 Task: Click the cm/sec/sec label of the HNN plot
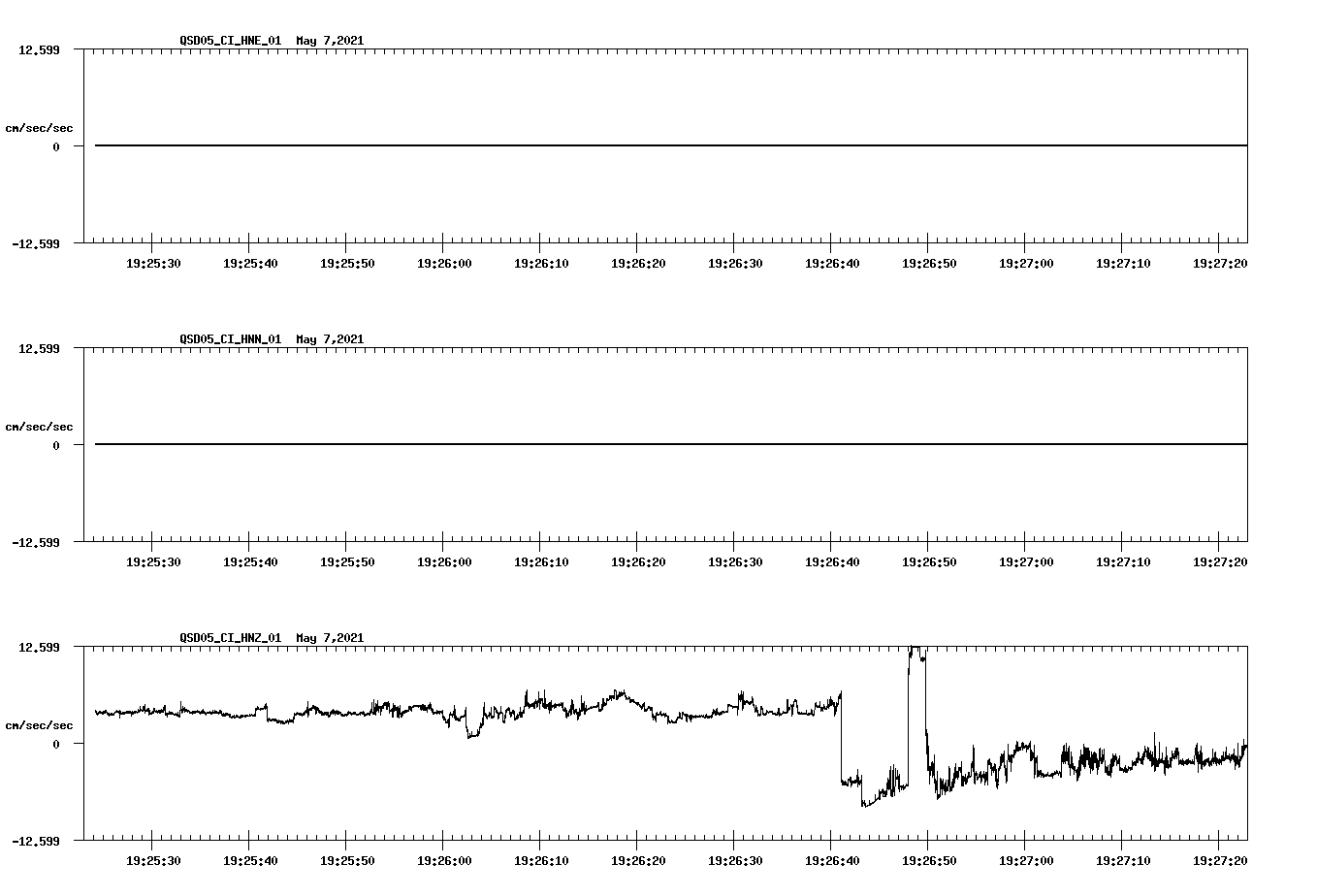pyautogui.click(x=41, y=426)
